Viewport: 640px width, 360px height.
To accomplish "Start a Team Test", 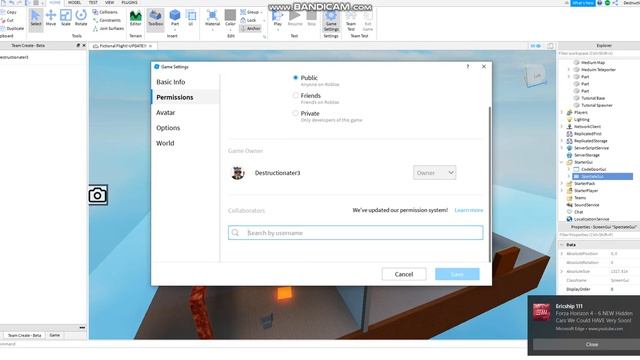I will (x=351, y=20).
